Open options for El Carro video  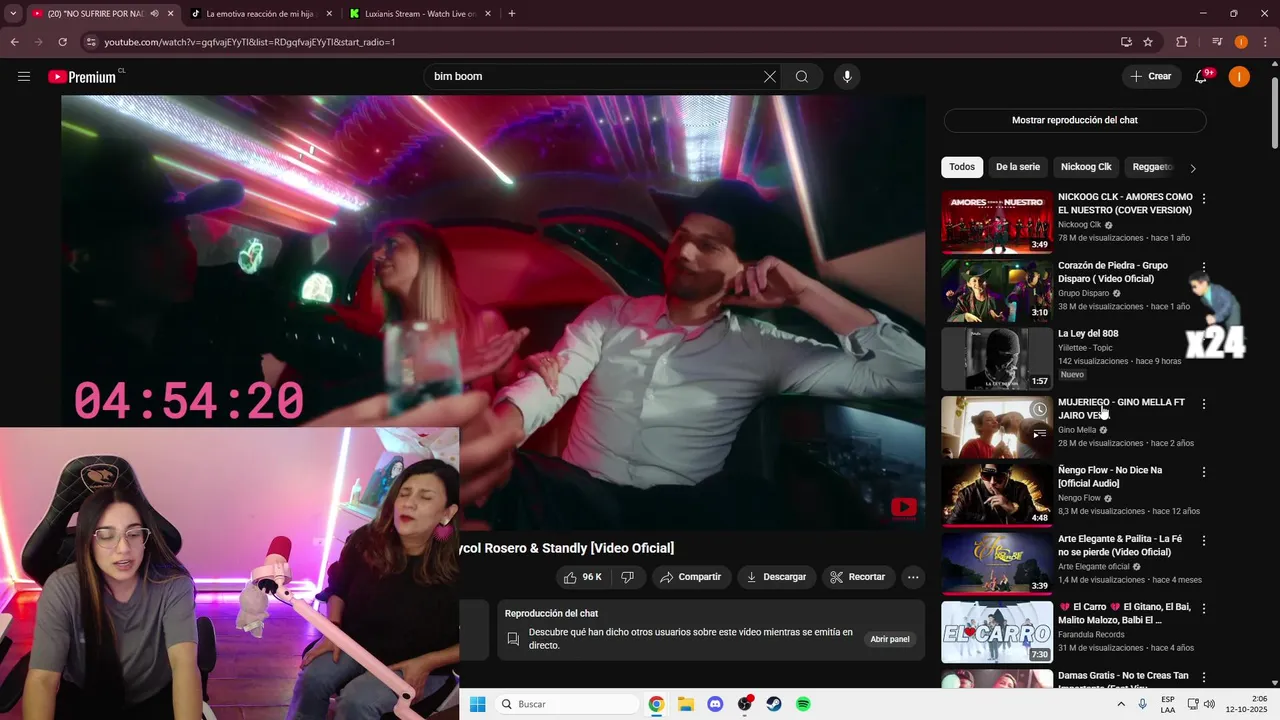point(1204,608)
